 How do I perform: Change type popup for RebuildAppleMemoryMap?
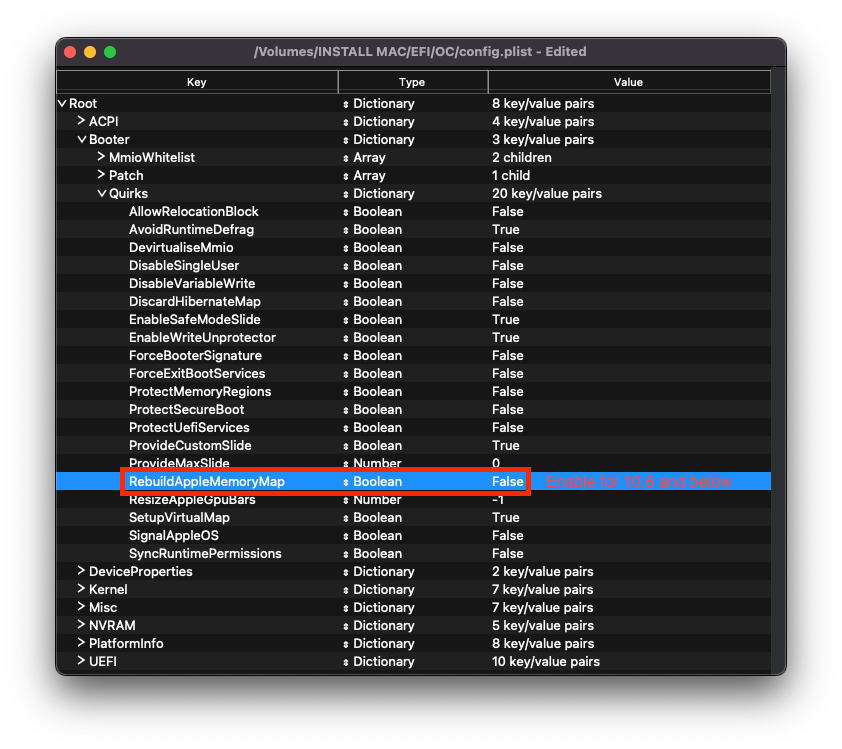[x=346, y=482]
